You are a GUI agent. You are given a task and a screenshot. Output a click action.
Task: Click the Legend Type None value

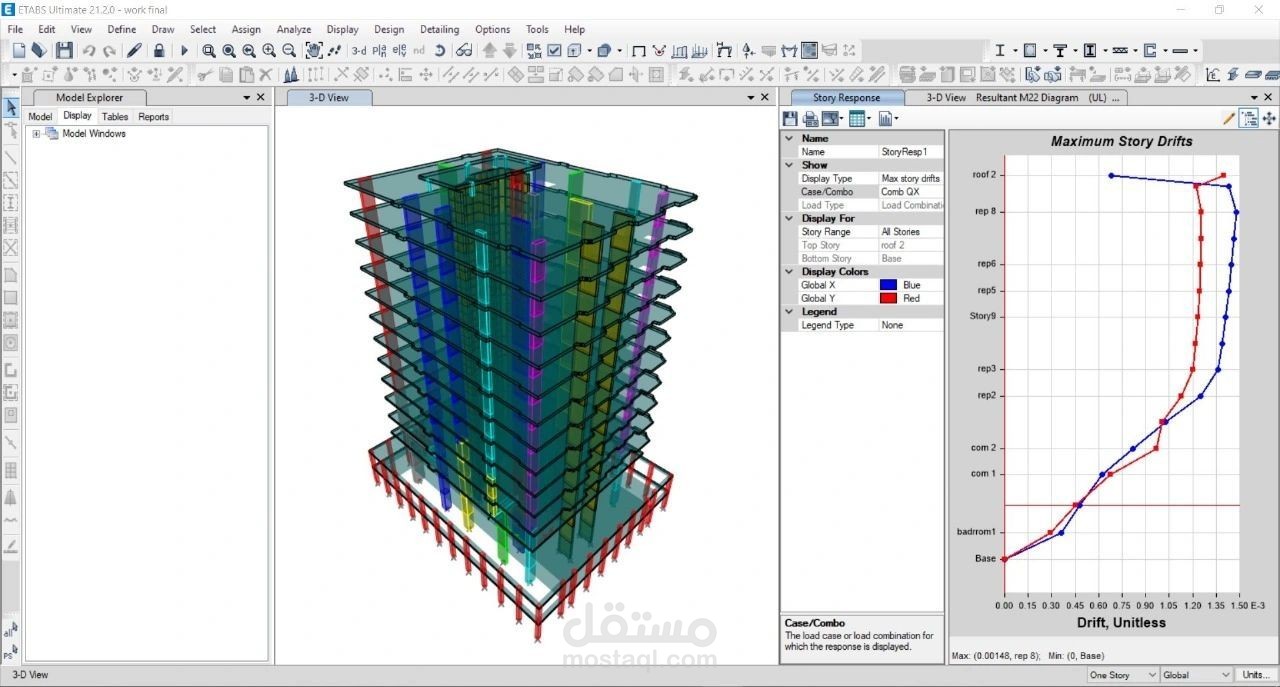tap(910, 325)
